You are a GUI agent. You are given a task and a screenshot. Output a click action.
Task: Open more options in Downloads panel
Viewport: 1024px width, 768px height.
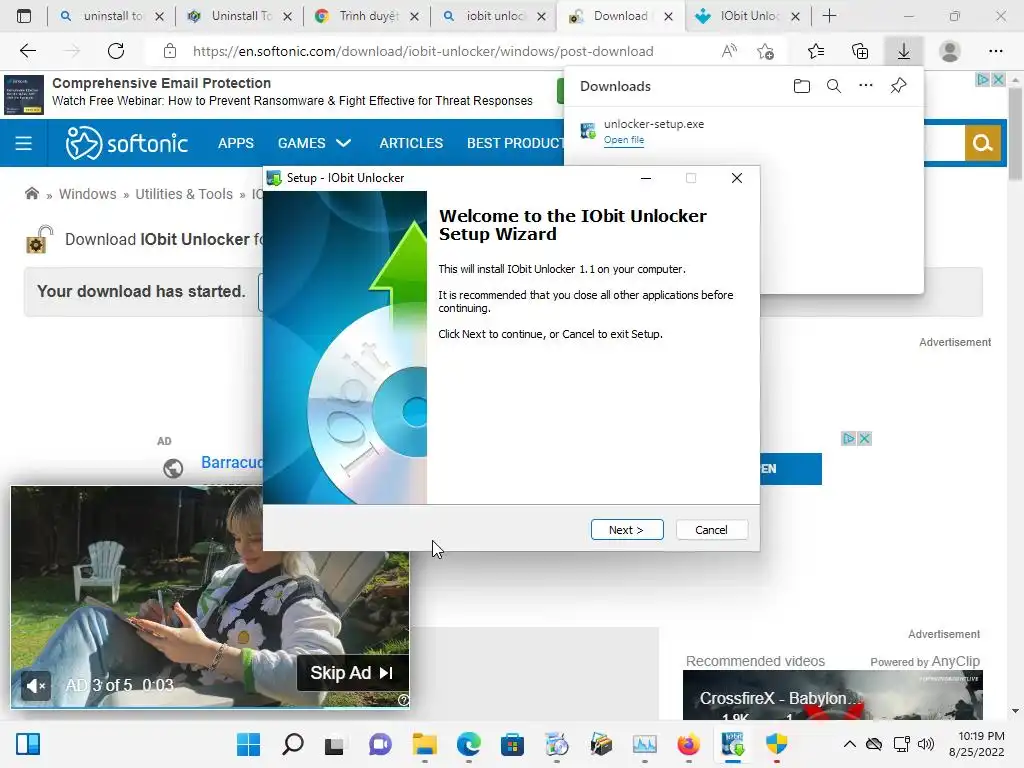866,86
